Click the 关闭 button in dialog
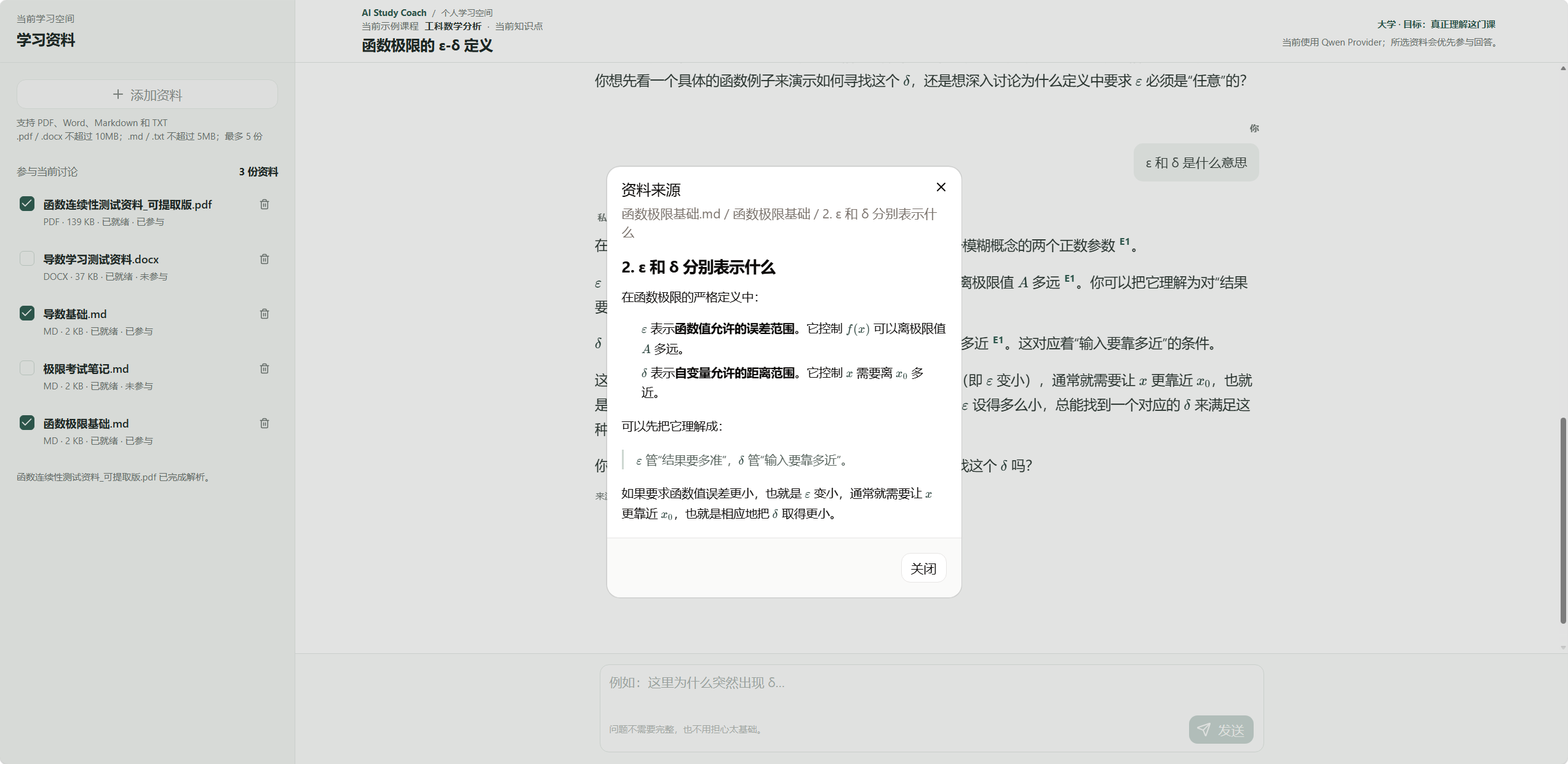This screenshot has height=764, width=1568. click(x=923, y=568)
